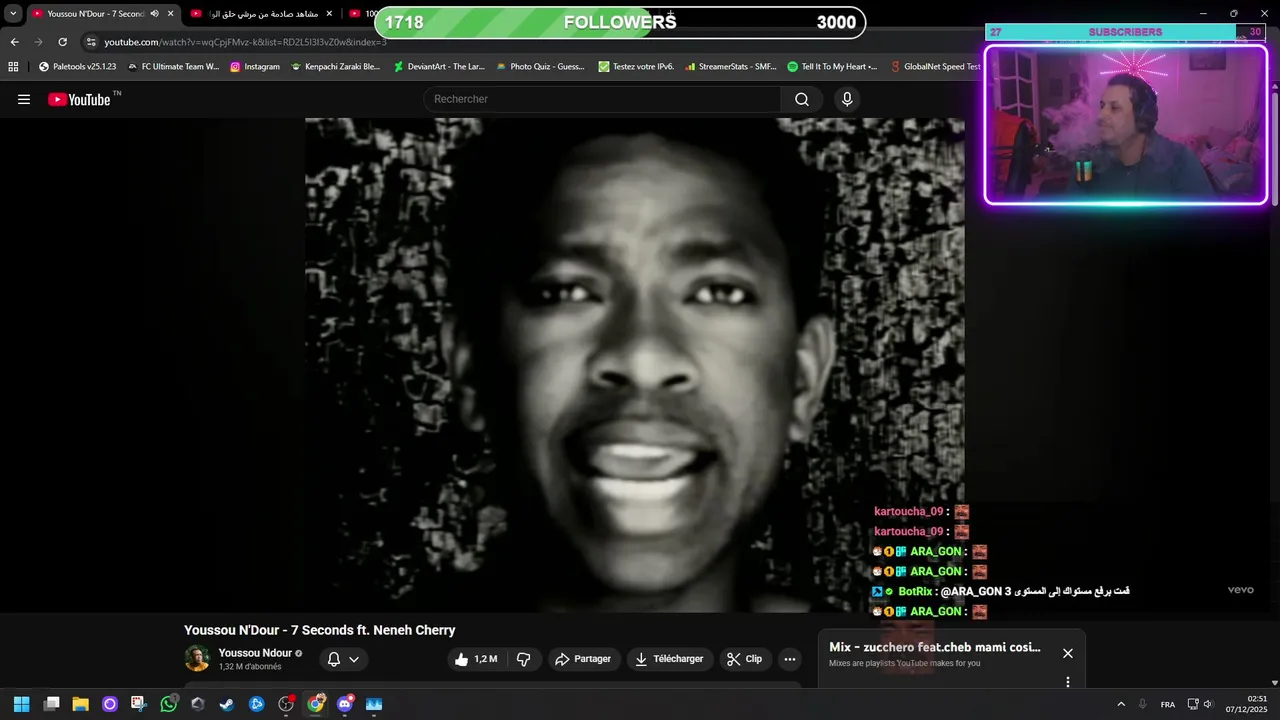This screenshot has width=1280, height=720.
Task: Mute the tab using its speaker icon
Action: [154, 13]
